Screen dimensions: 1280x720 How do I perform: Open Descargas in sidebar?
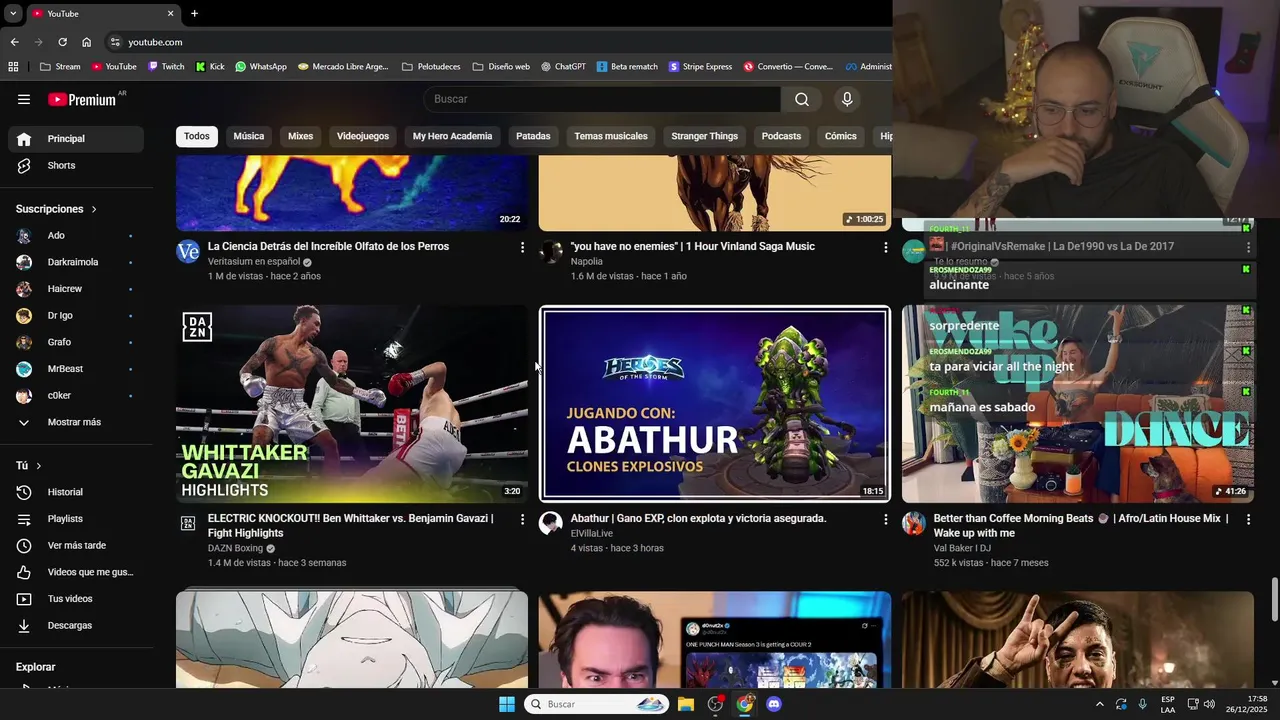click(76, 626)
